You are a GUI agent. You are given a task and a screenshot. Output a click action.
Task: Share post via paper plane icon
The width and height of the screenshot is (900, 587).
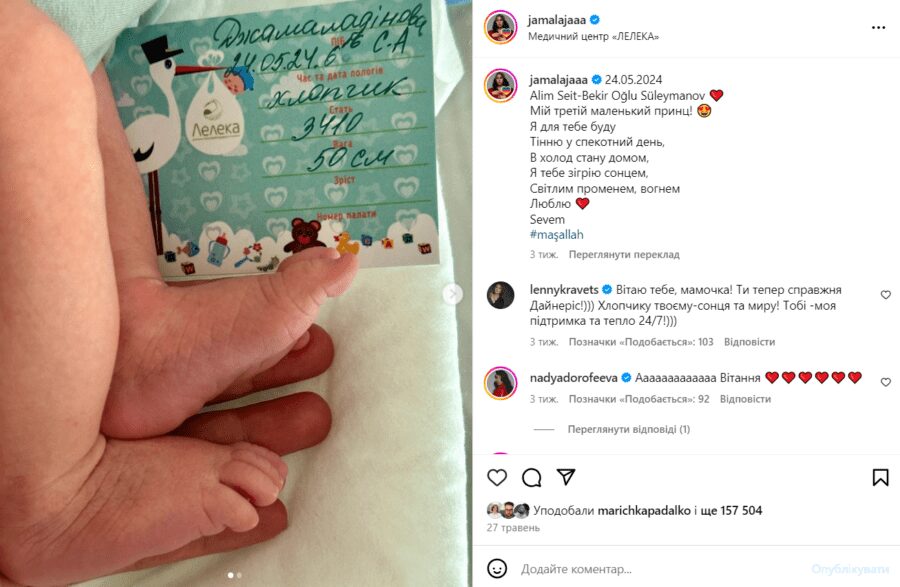(x=566, y=477)
